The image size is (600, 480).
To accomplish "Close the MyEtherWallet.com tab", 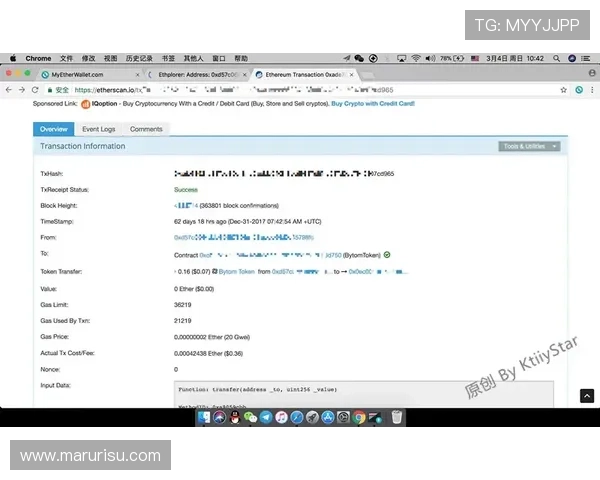I will point(137,75).
